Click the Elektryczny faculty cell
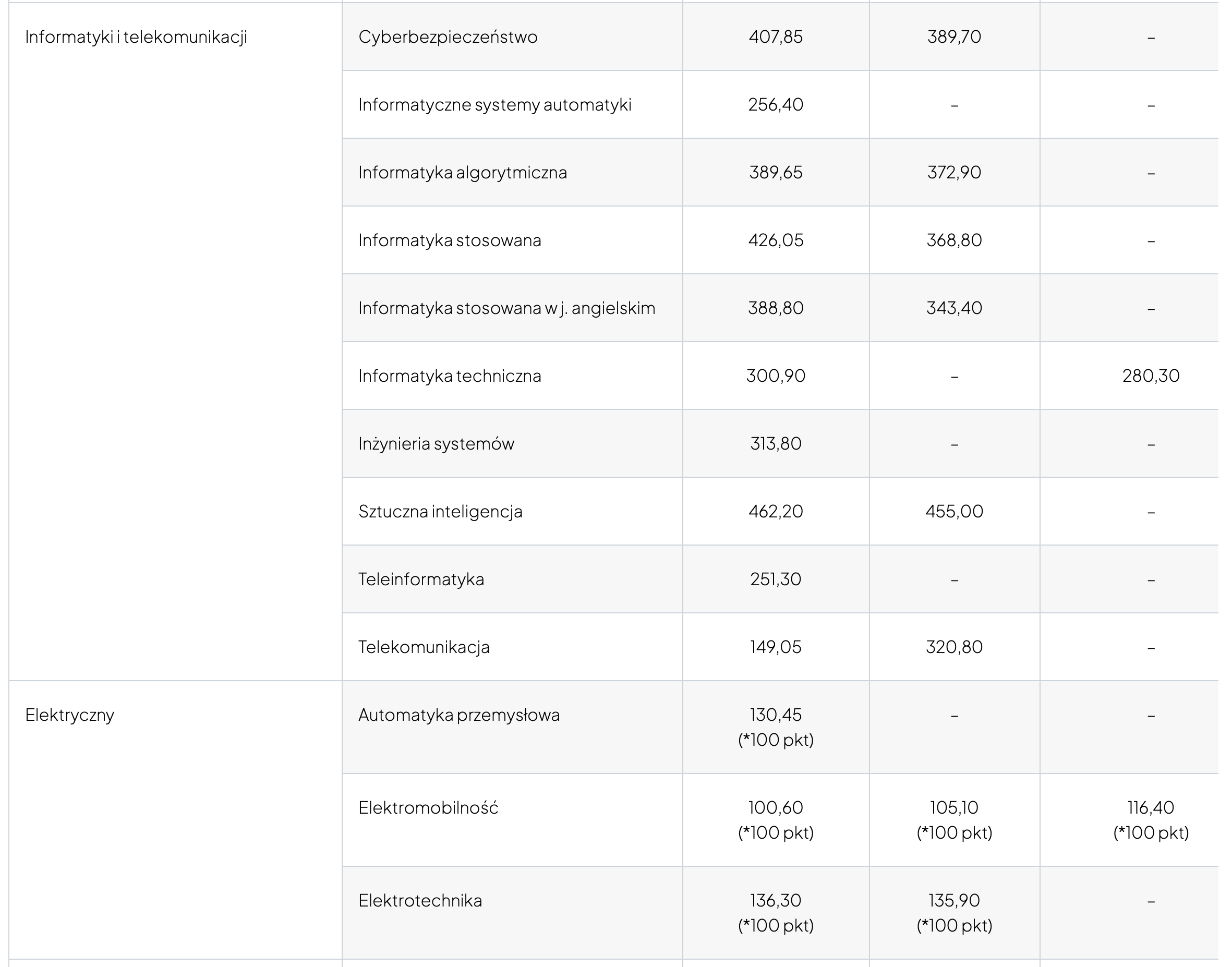The width and height of the screenshot is (1232, 967). [70, 715]
